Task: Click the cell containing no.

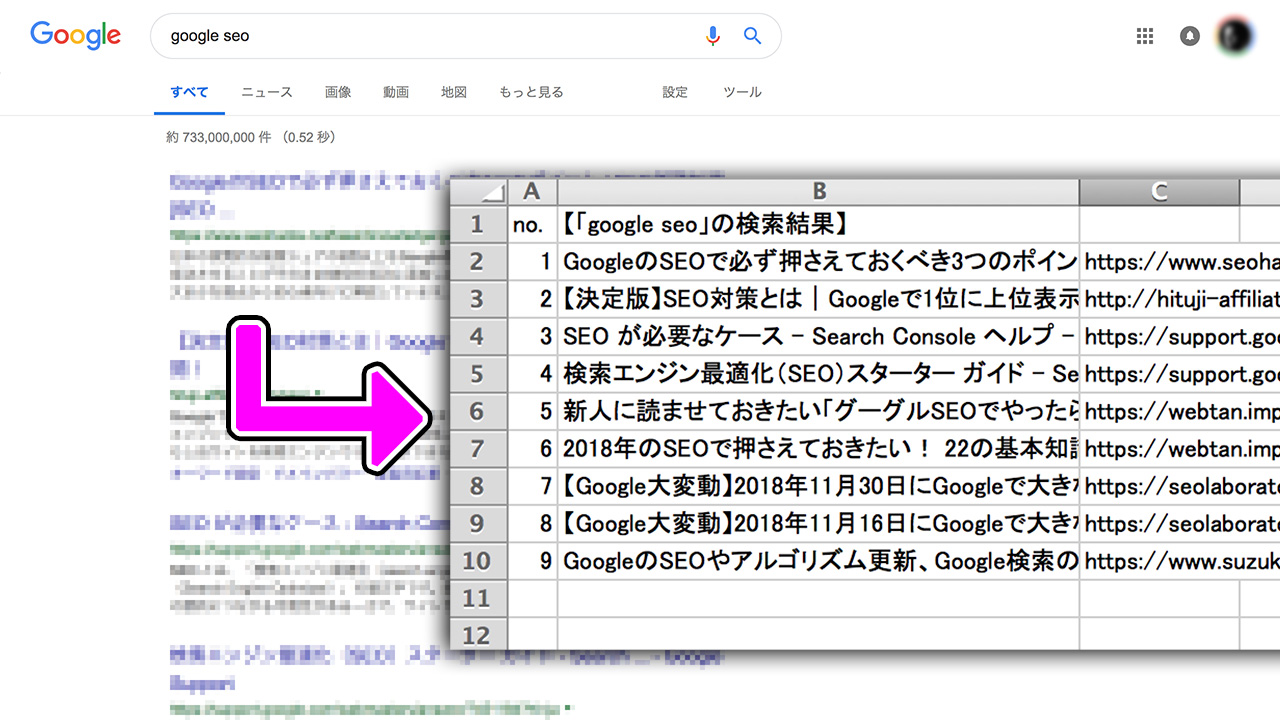Action: coord(533,224)
